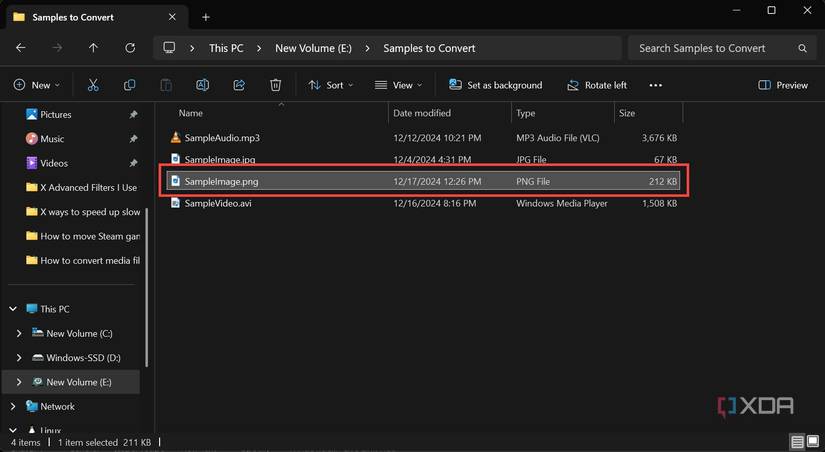The image size is (825, 452).
Task: Go up one folder level with the up arrow
Action: tap(93, 48)
